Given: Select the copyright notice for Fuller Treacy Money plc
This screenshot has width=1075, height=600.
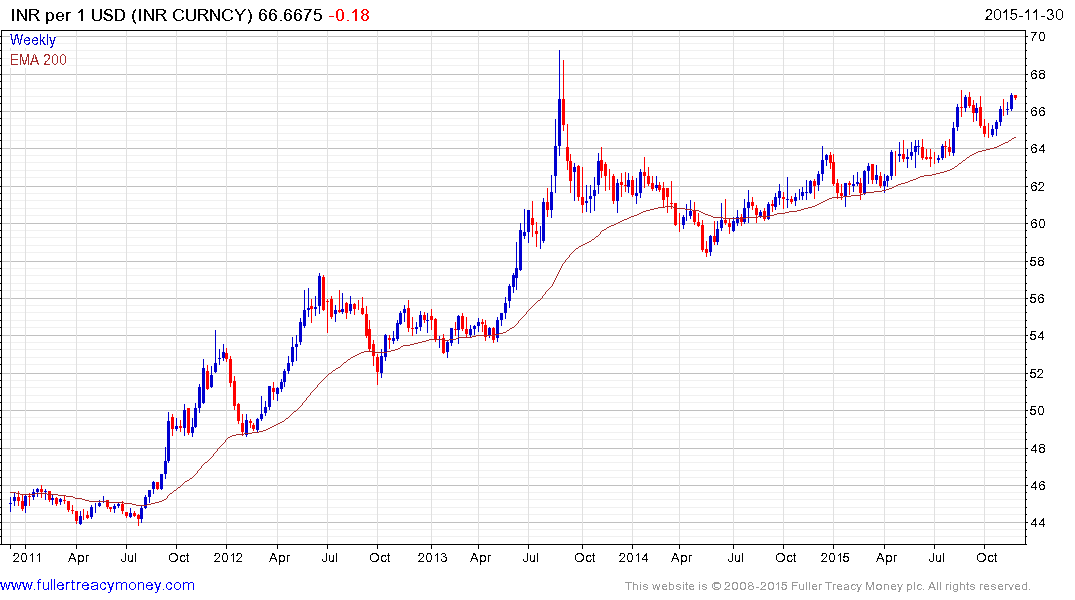Looking at the screenshot, I should [828, 586].
